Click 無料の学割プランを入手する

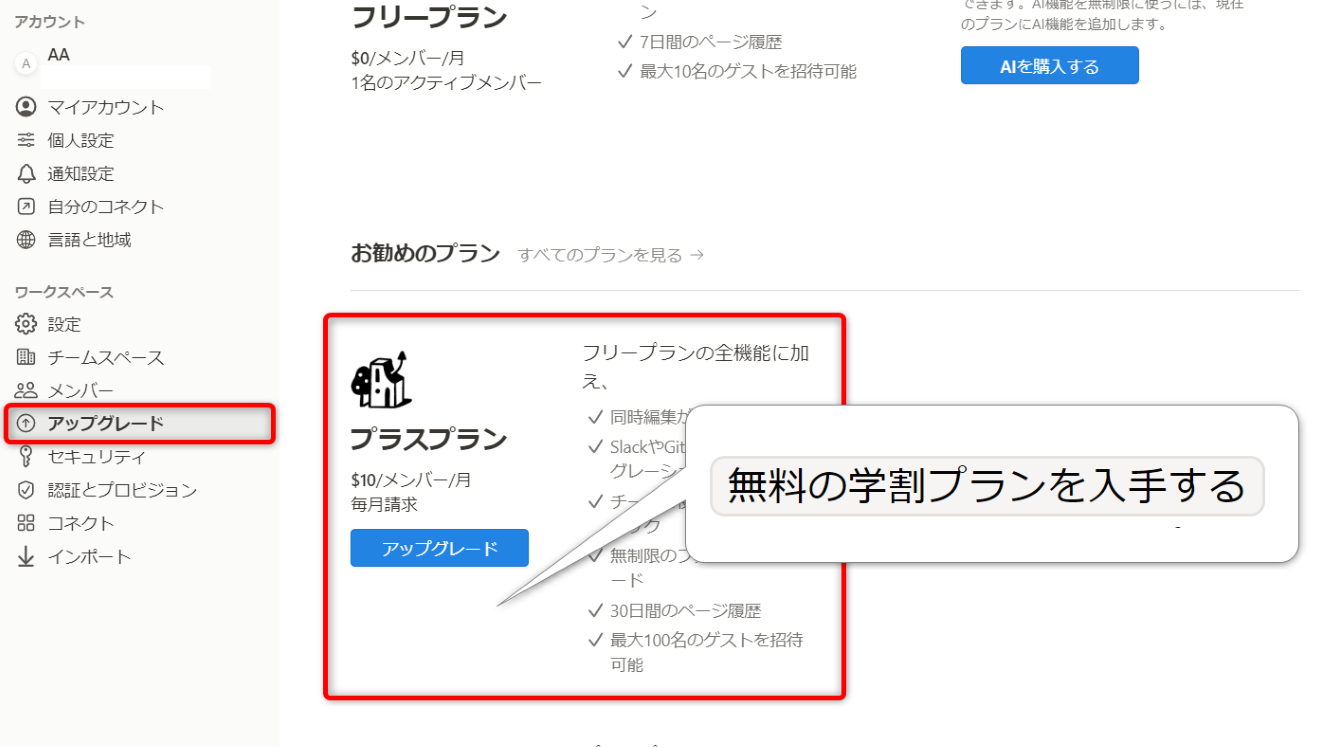pyautogui.click(x=986, y=486)
